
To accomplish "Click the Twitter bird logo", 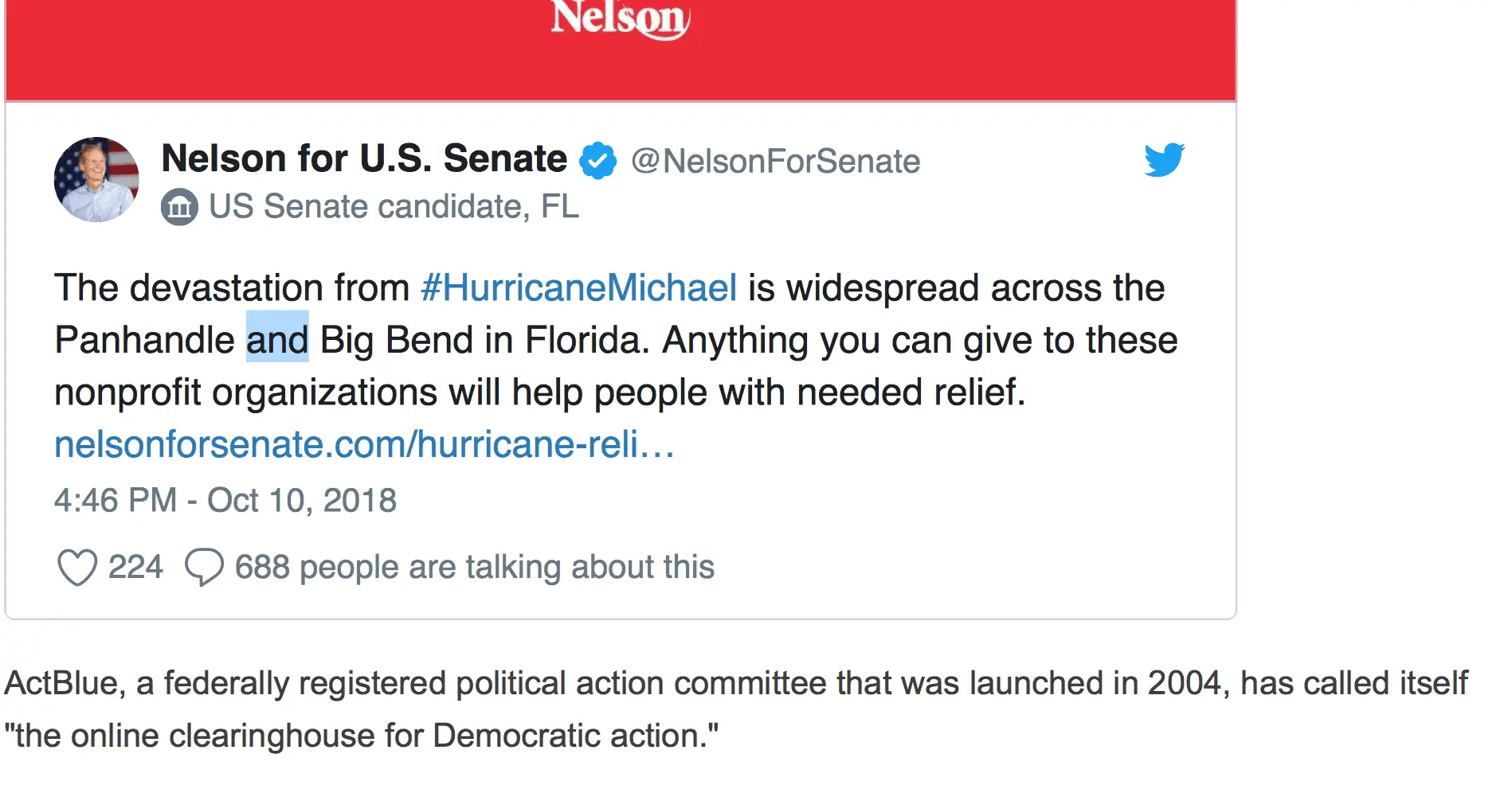I will [1164, 159].
